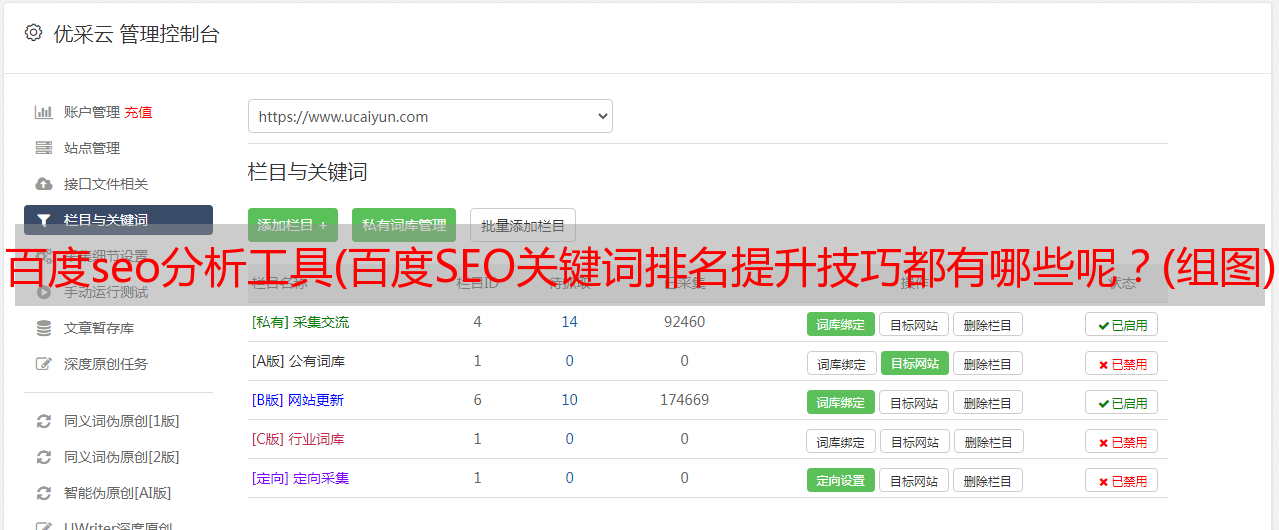
Task: Toggle 已禁用 status for 行业词库
Action: [1122, 441]
